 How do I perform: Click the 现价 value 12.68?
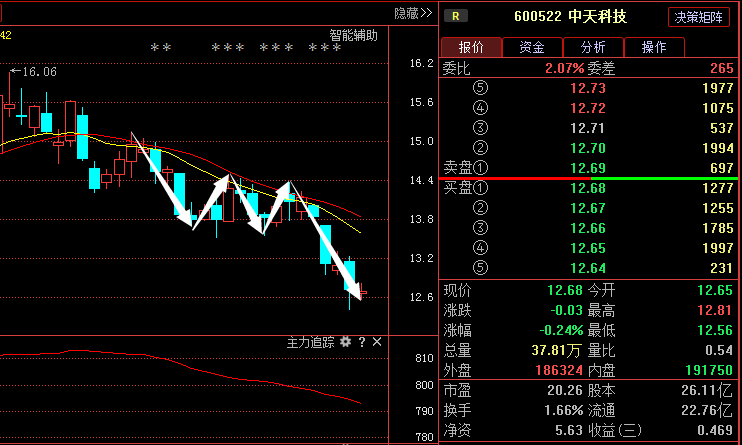(x=565, y=290)
